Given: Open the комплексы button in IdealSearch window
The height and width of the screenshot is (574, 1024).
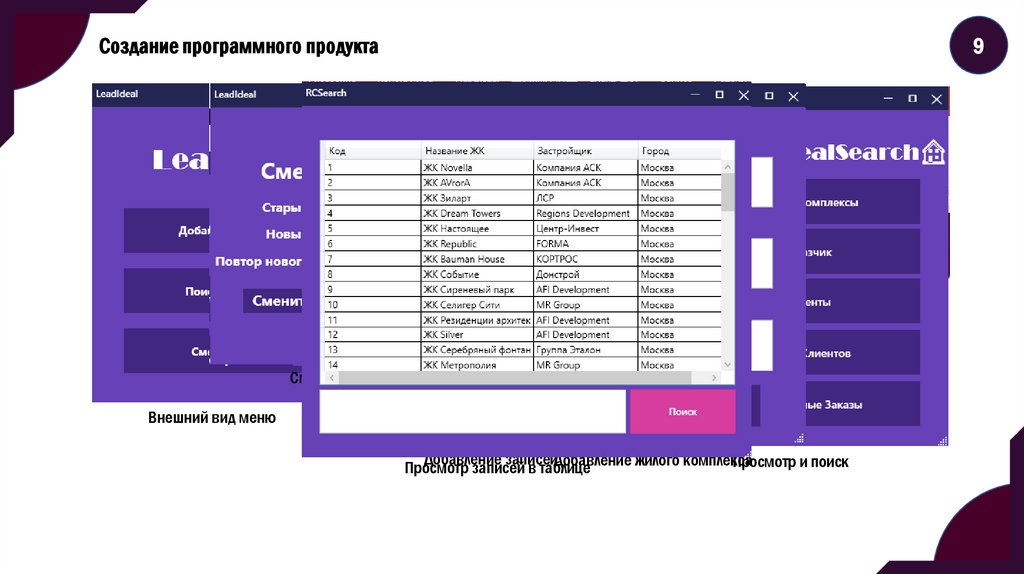Looking at the screenshot, I should tap(862, 202).
